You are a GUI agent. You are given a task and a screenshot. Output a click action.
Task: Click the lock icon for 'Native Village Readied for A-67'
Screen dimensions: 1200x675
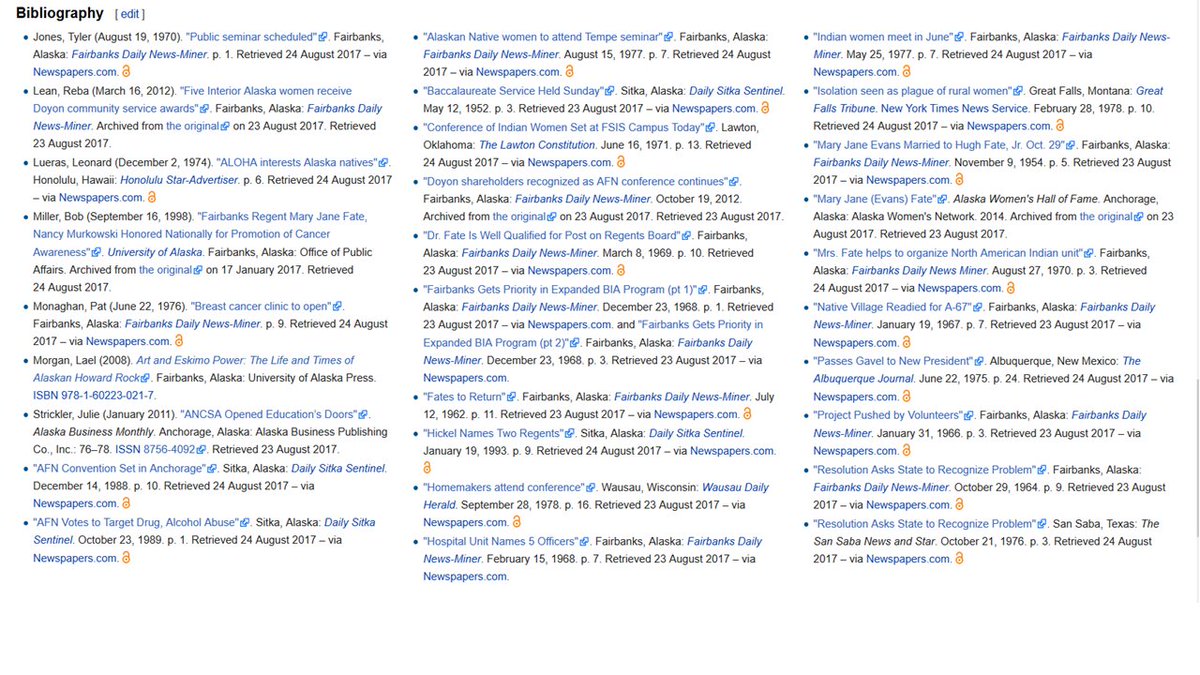click(x=907, y=342)
